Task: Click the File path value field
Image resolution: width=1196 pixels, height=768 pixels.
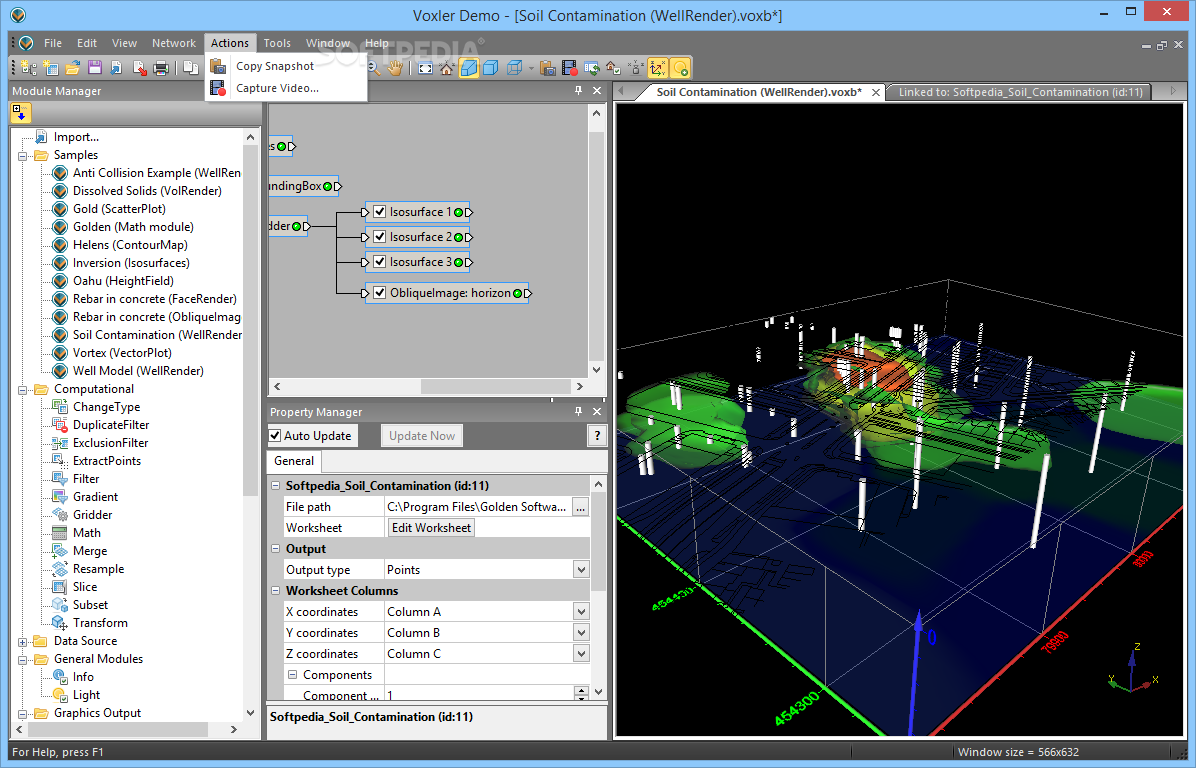Action: click(478, 506)
